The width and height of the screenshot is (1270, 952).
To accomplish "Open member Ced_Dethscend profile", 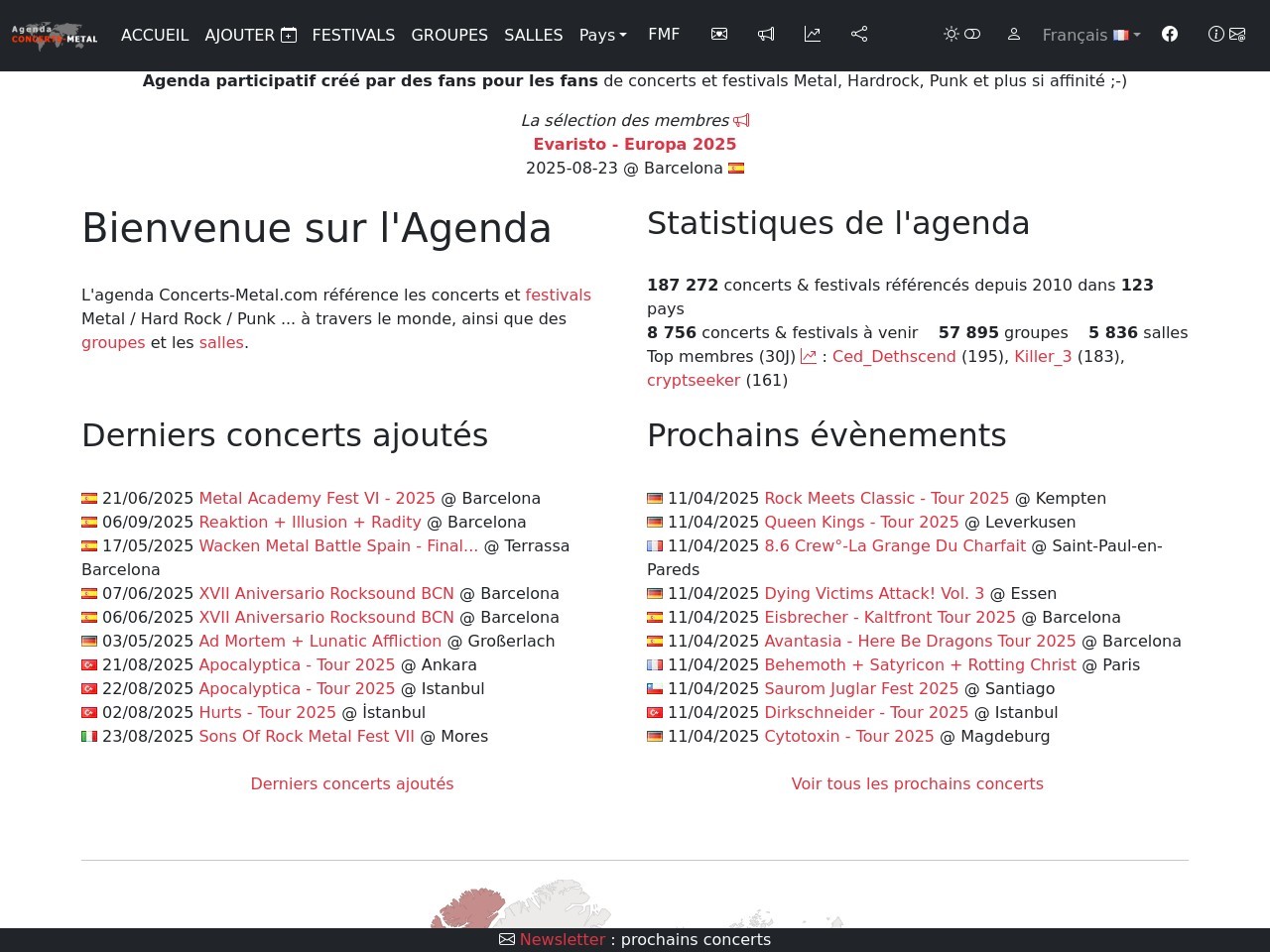I will (x=894, y=356).
